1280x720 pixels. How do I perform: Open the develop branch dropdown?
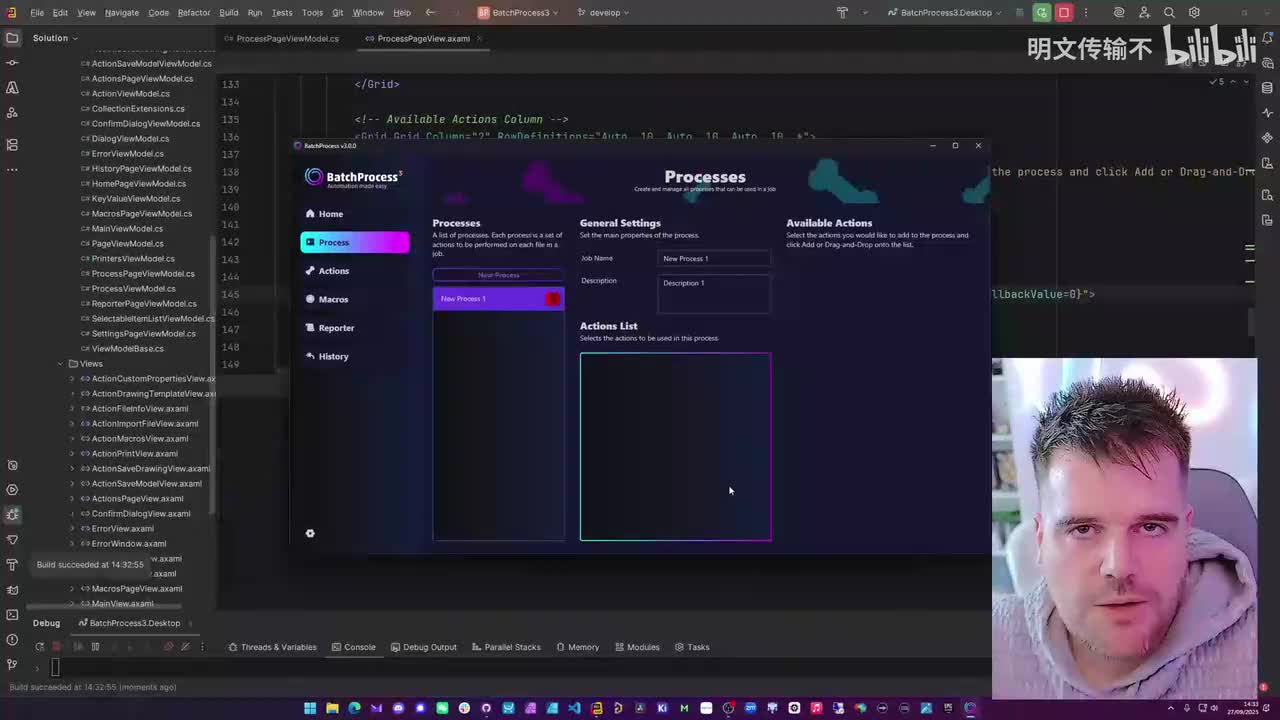[604, 13]
